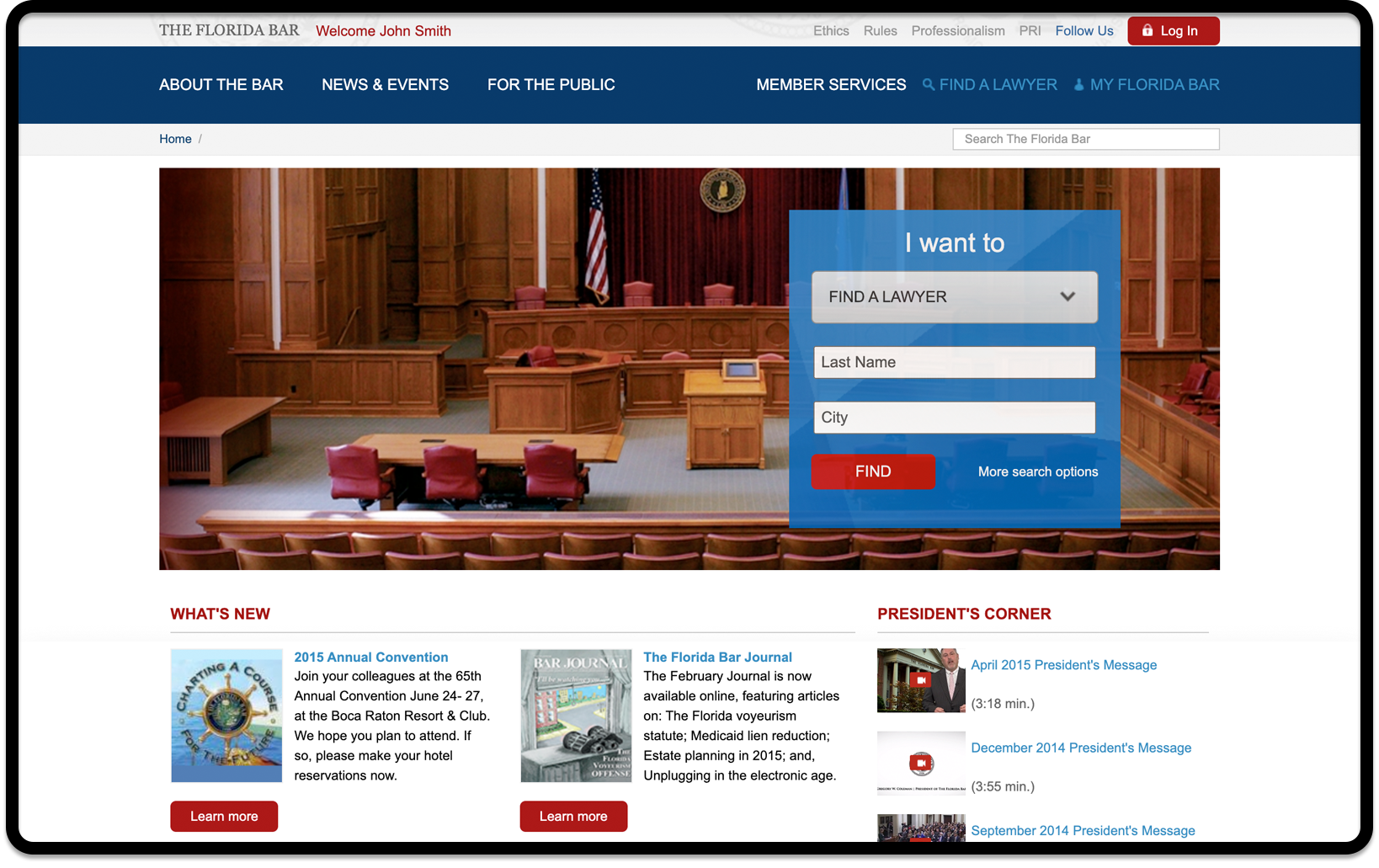The width and height of the screenshot is (1379, 868).
Task: Open the MEMBER SERVICES menu
Action: tap(831, 84)
